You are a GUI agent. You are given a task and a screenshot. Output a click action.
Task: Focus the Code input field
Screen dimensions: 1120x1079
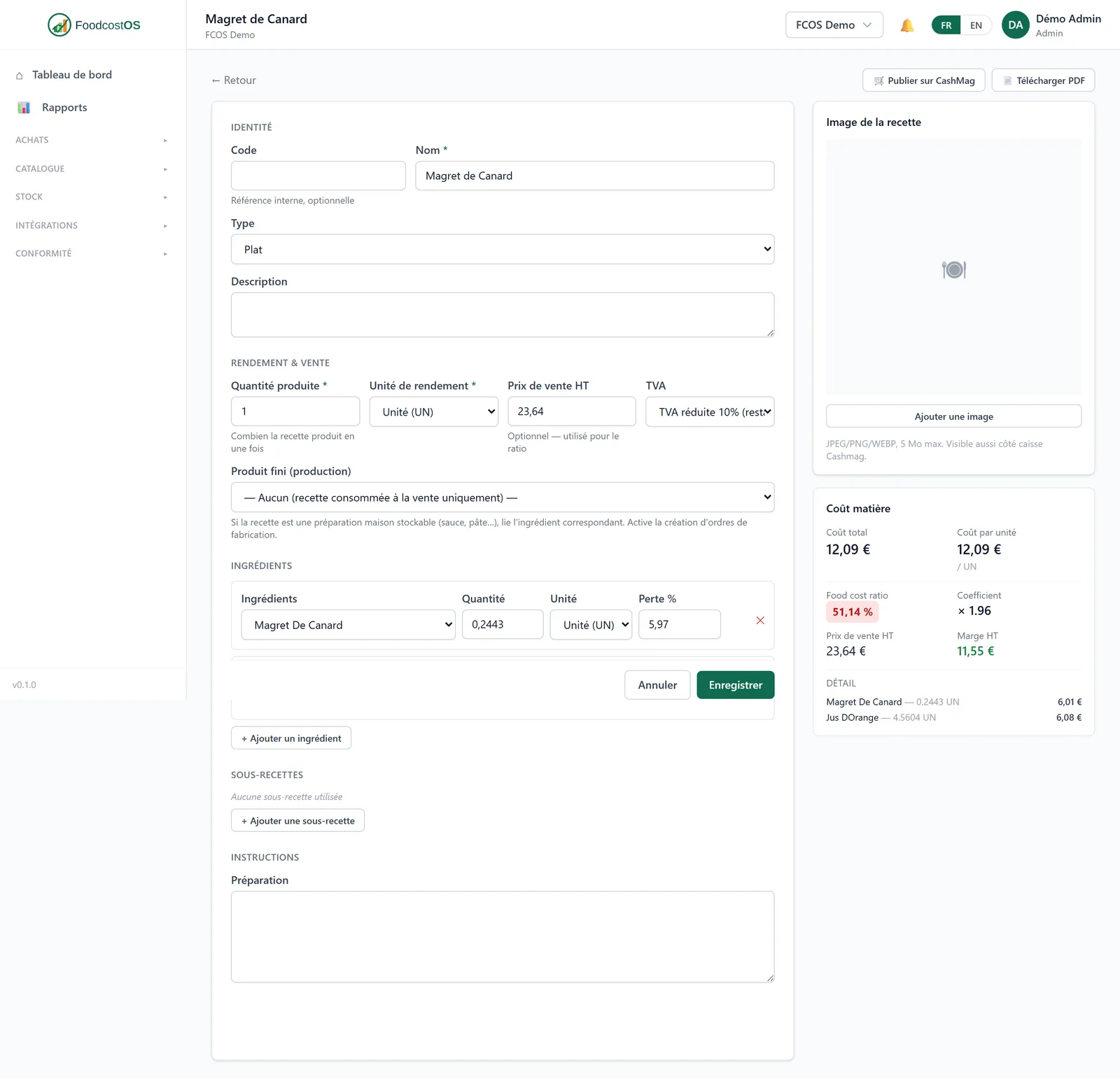(x=318, y=176)
